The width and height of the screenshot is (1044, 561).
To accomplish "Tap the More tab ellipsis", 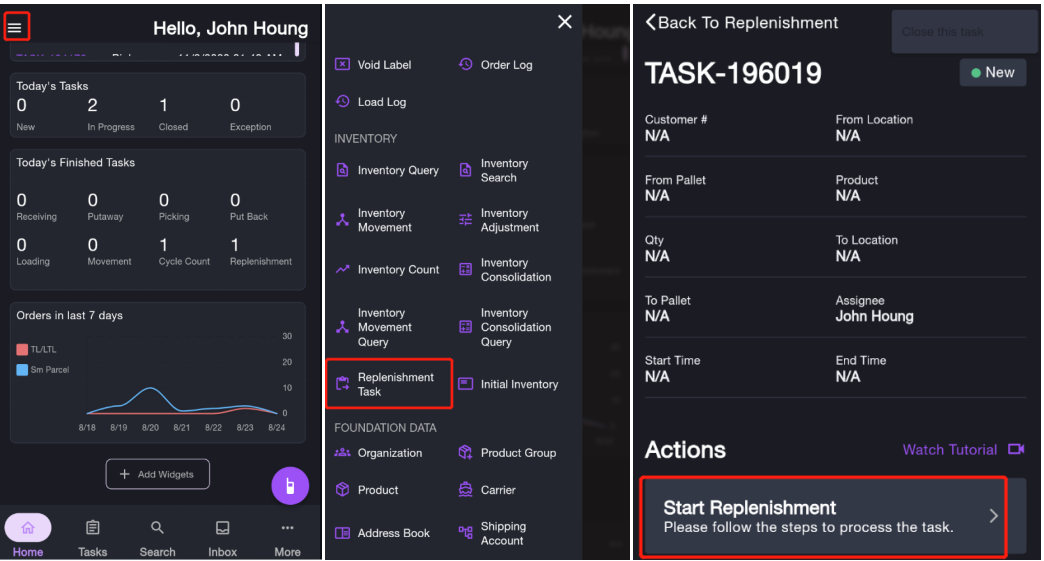I will point(287,528).
